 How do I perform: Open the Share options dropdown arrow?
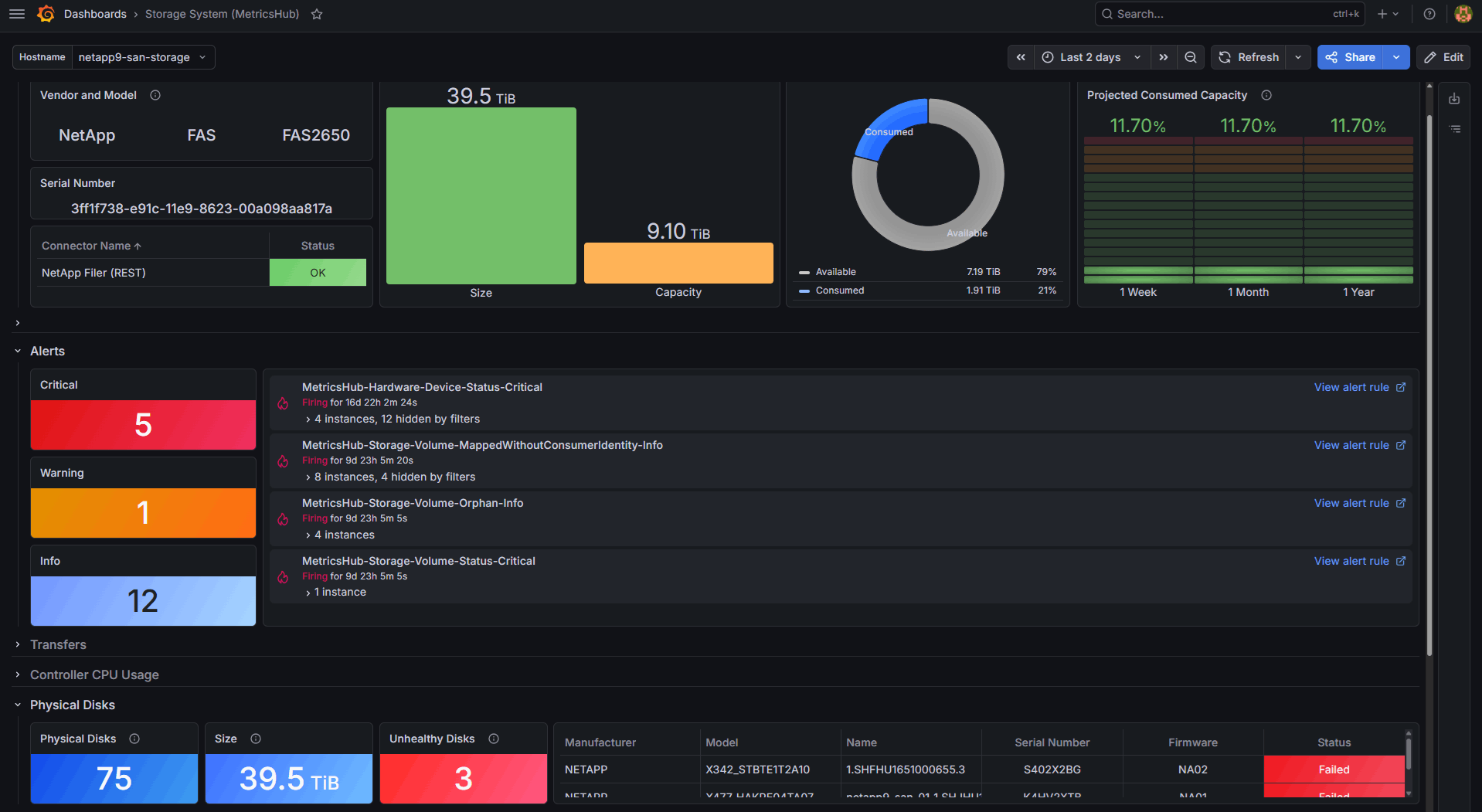point(1396,57)
